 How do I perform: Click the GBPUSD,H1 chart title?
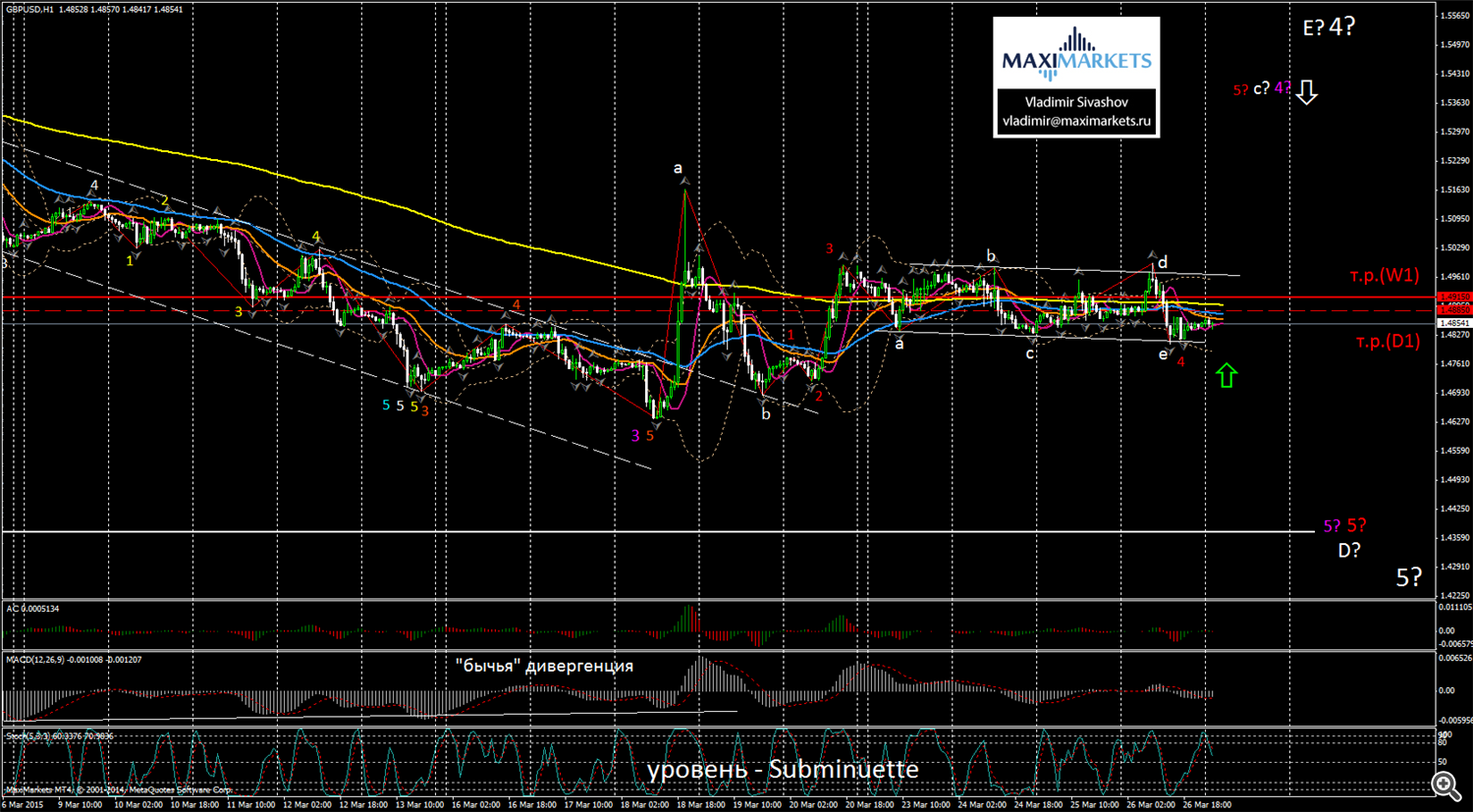29,9
